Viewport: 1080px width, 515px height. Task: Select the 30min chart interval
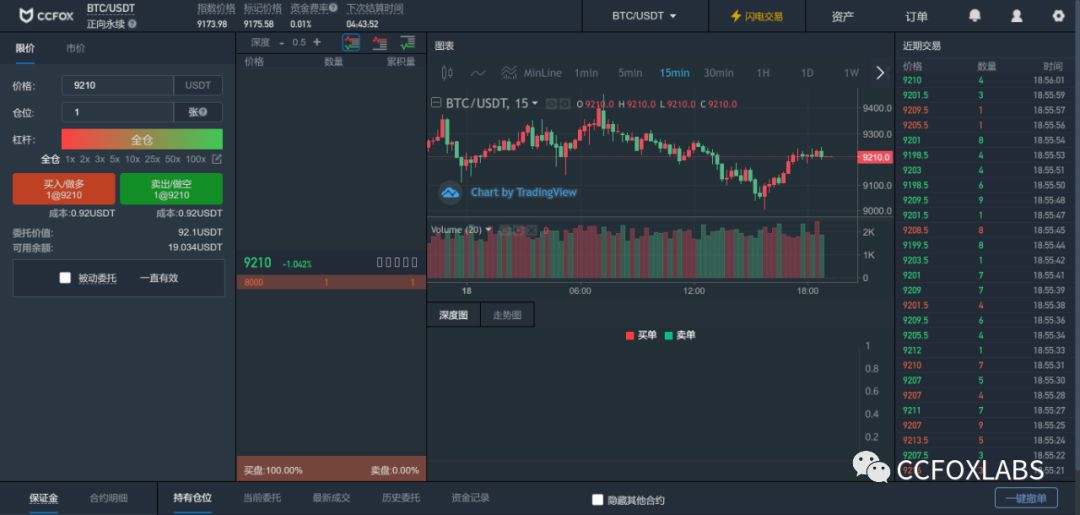718,72
